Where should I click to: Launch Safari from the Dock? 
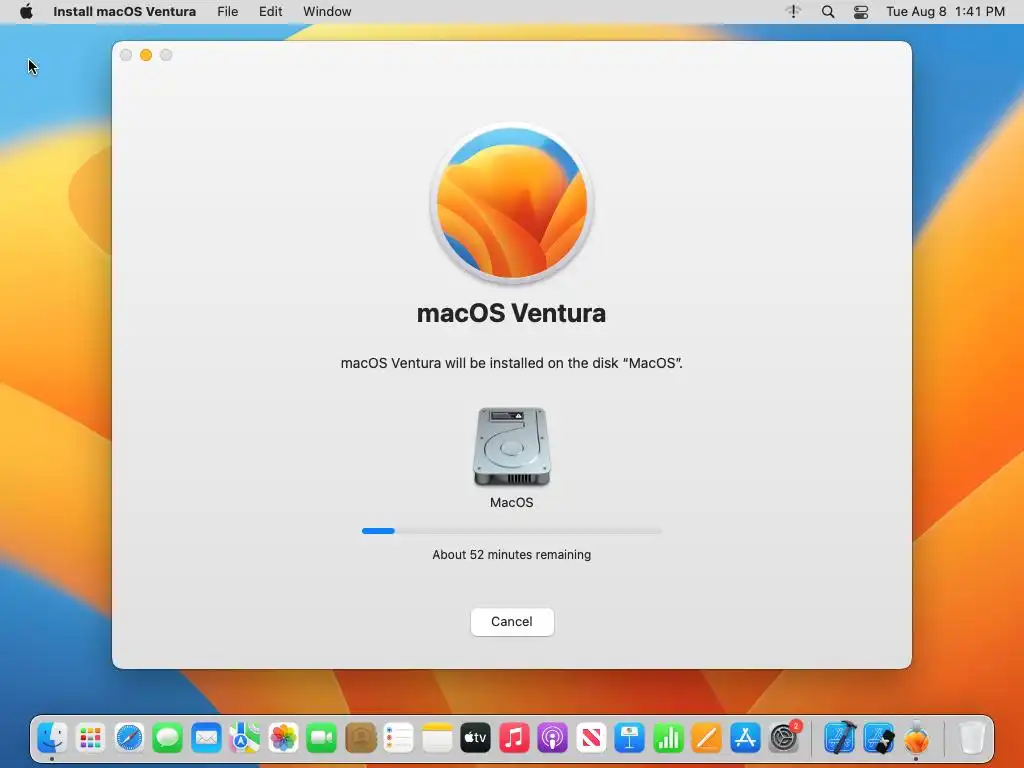pyautogui.click(x=129, y=739)
